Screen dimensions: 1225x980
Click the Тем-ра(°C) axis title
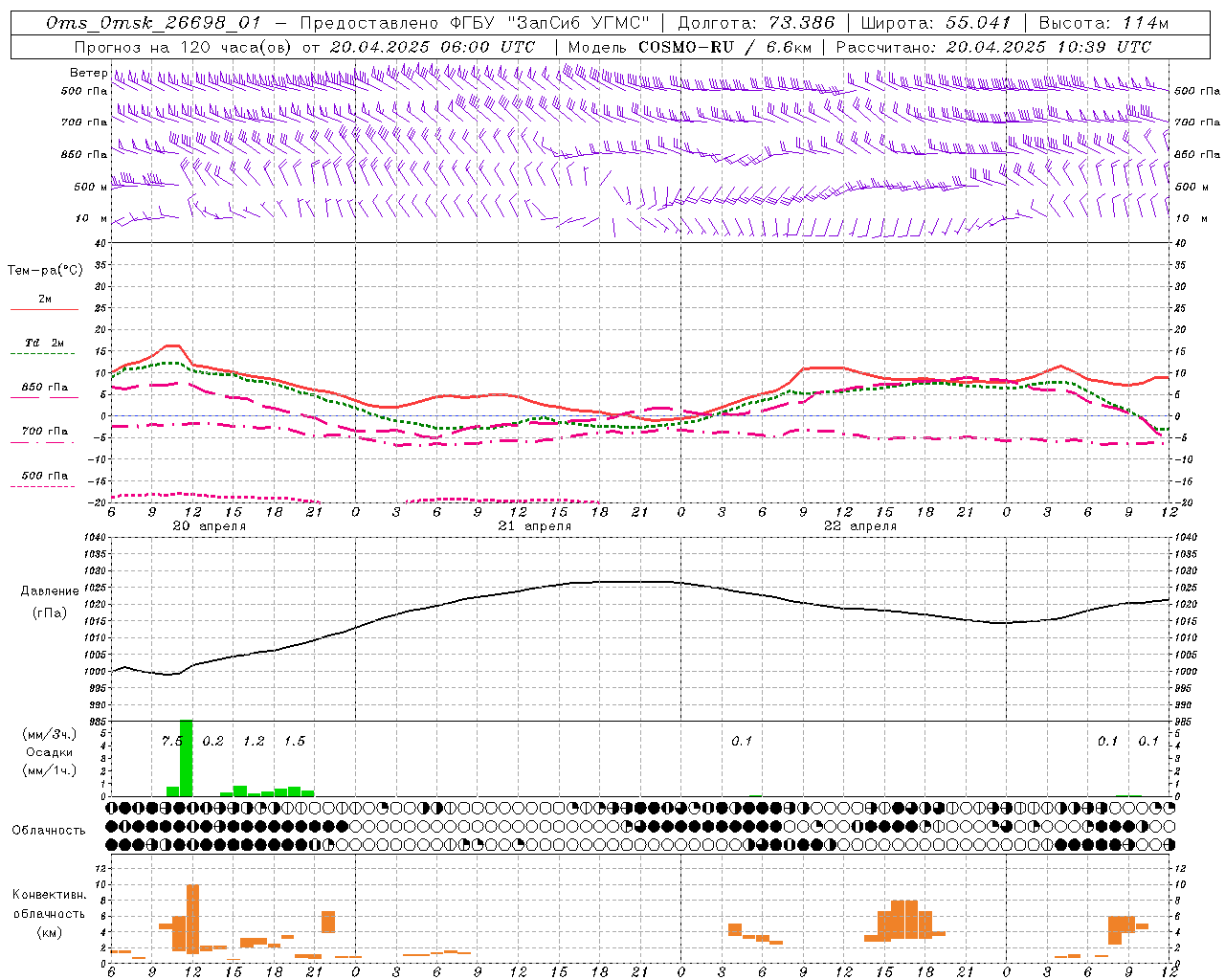pyautogui.click(x=45, y=271)
